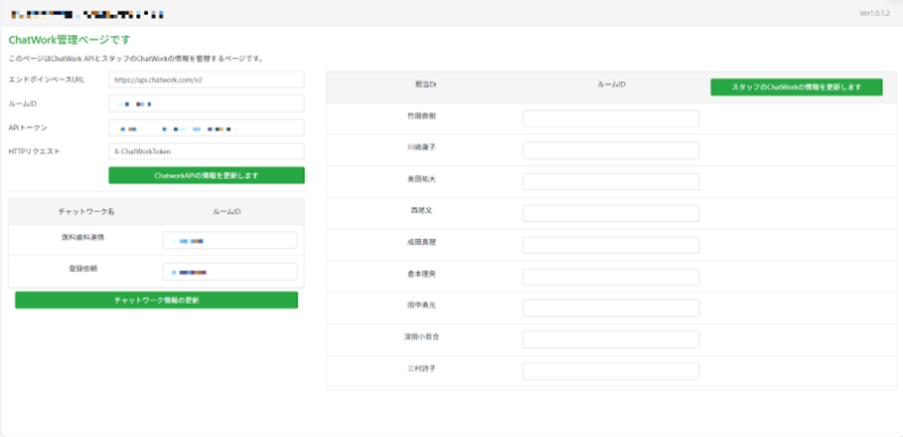Click room ID field for 医科歯科連携

click(230, 240)
